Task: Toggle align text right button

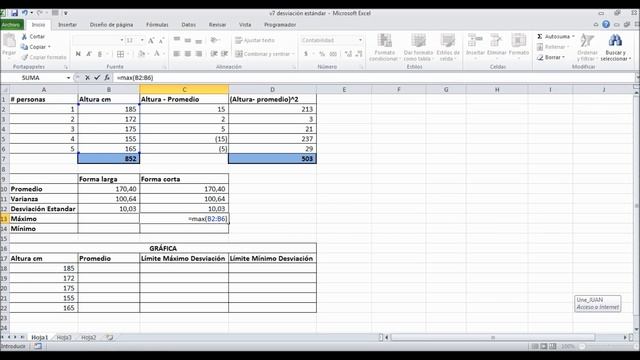Action: click(x=199, y=54)
